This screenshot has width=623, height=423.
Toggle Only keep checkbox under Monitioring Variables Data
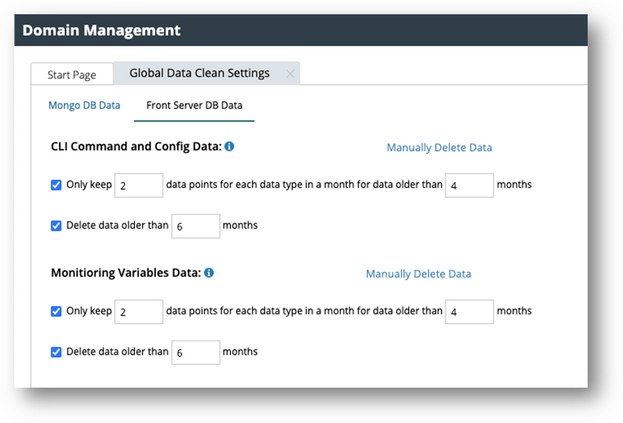coord(56,311)
